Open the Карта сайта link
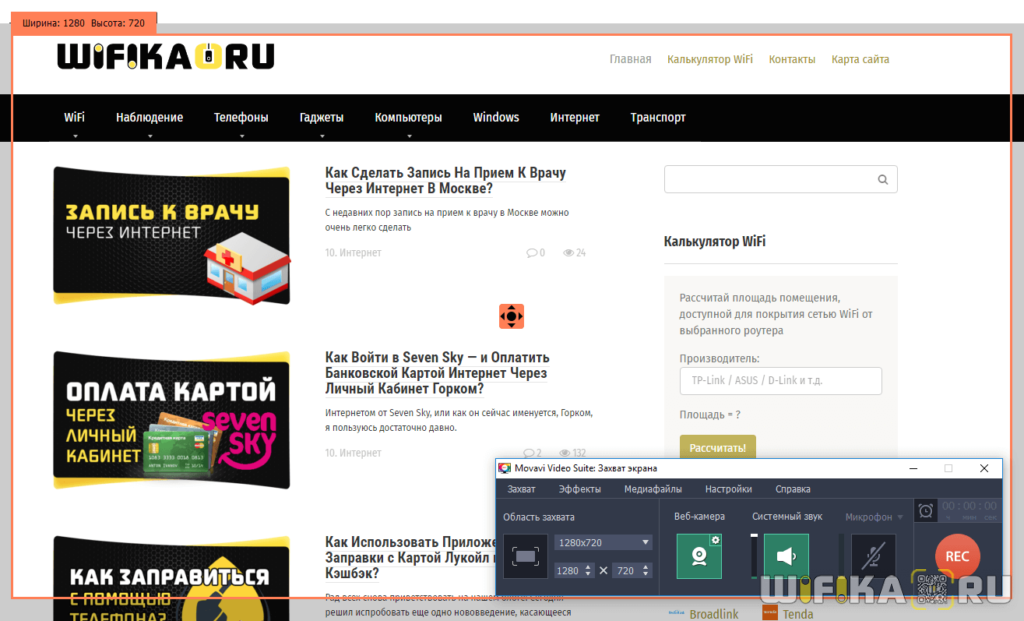Image resolution: width=1024 pixels, height=621 pixels. [x=860, y=59]
